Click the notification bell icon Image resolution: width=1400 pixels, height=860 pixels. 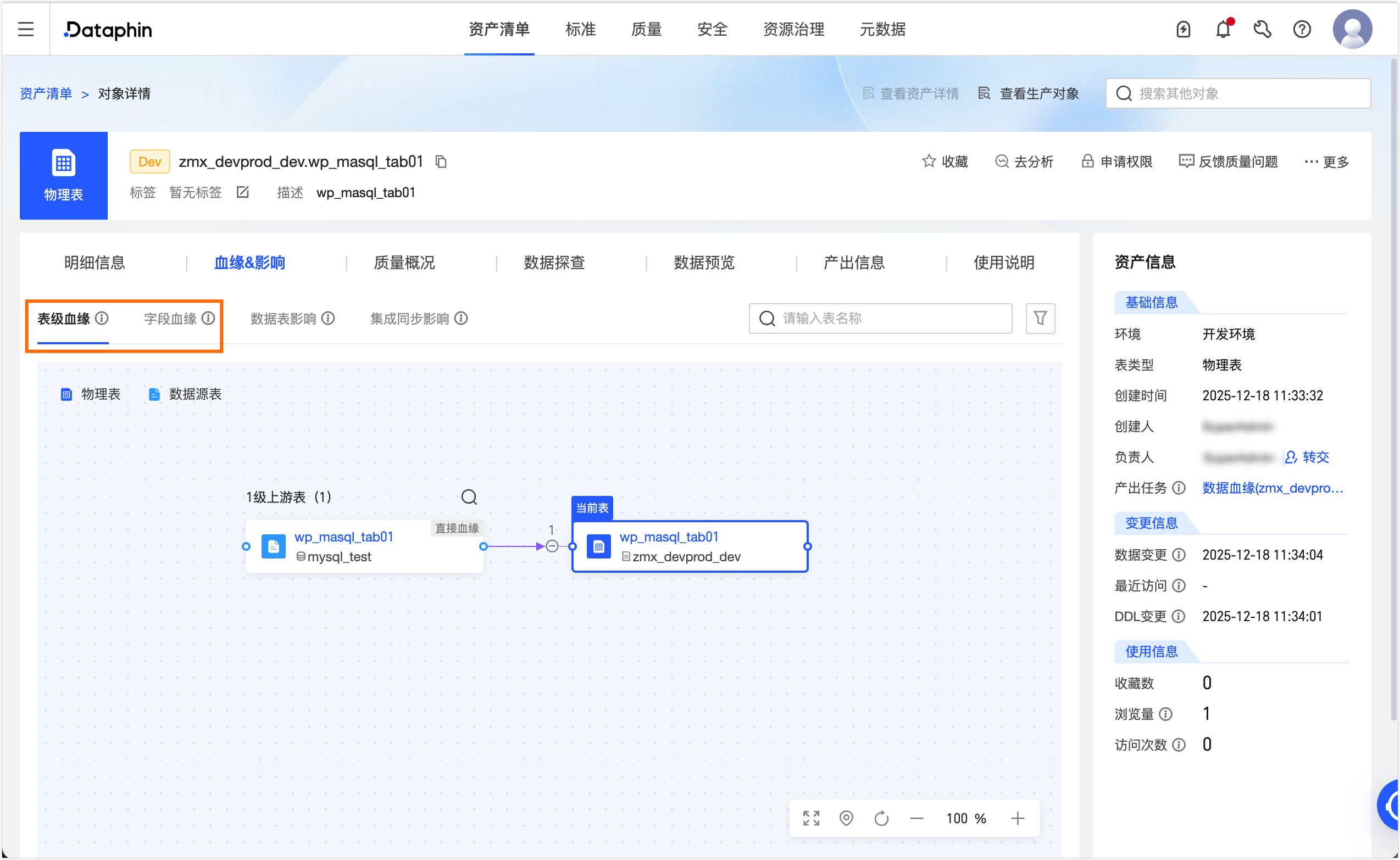[1223, 29]
